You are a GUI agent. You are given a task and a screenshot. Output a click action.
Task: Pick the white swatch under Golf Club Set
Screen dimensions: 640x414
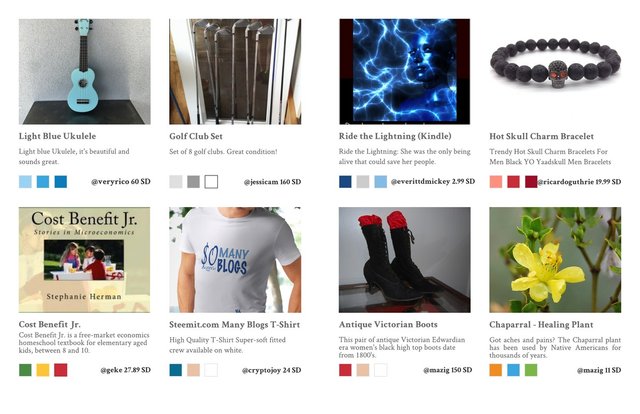coord(211,182)
